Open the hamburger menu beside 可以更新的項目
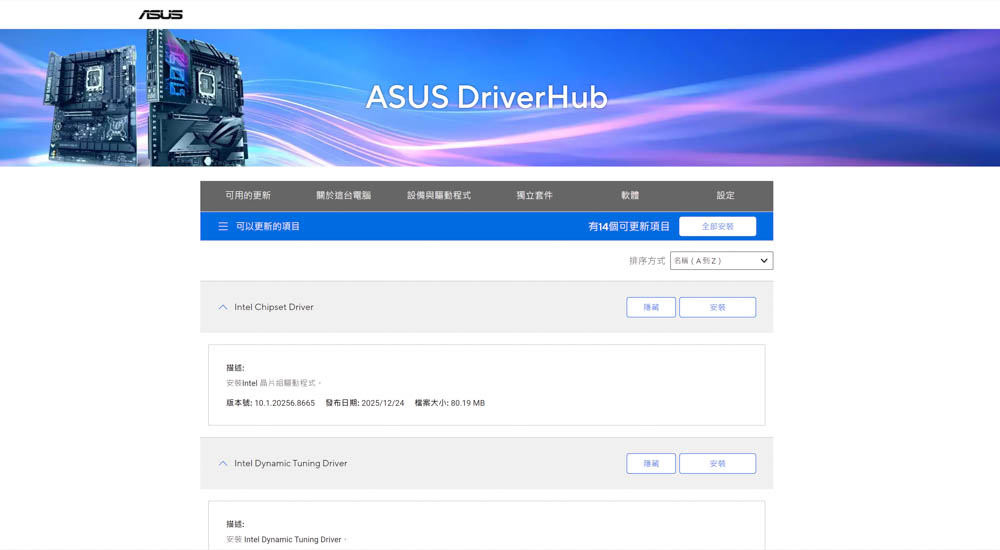 (223, 227)
